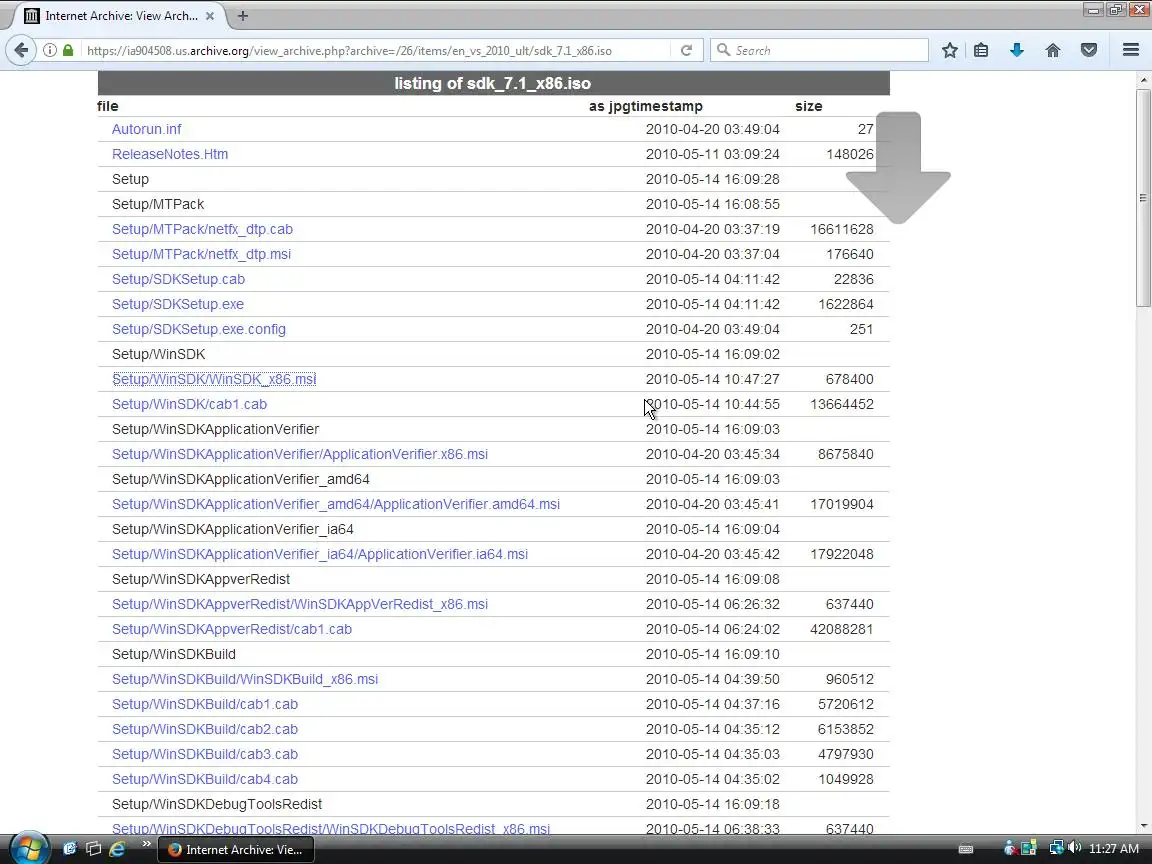This screenshot has width=1152, height=864.
Task: Reload the page with the refresh icon
Action: (x=686, y=50)
